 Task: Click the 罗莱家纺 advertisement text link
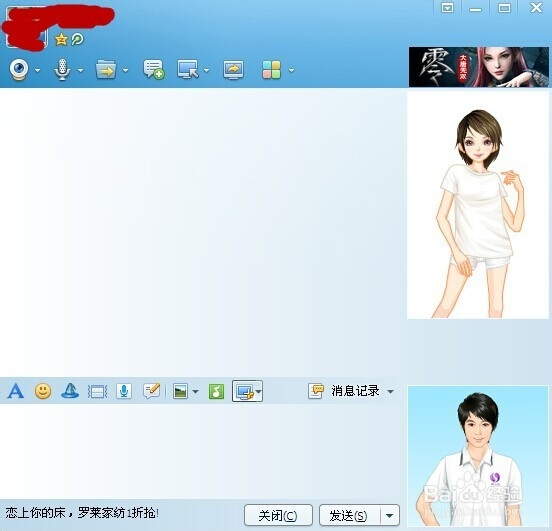82,513
